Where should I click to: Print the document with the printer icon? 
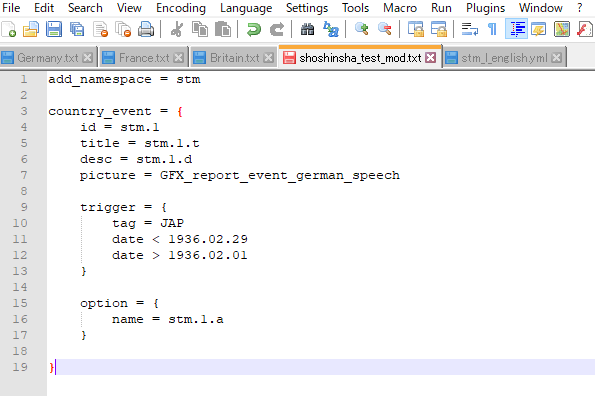[146, 29]
